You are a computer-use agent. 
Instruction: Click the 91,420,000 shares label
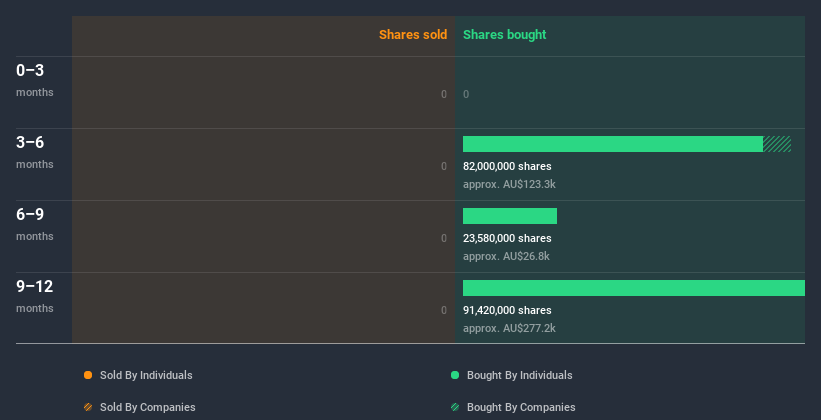coord(507,310)
